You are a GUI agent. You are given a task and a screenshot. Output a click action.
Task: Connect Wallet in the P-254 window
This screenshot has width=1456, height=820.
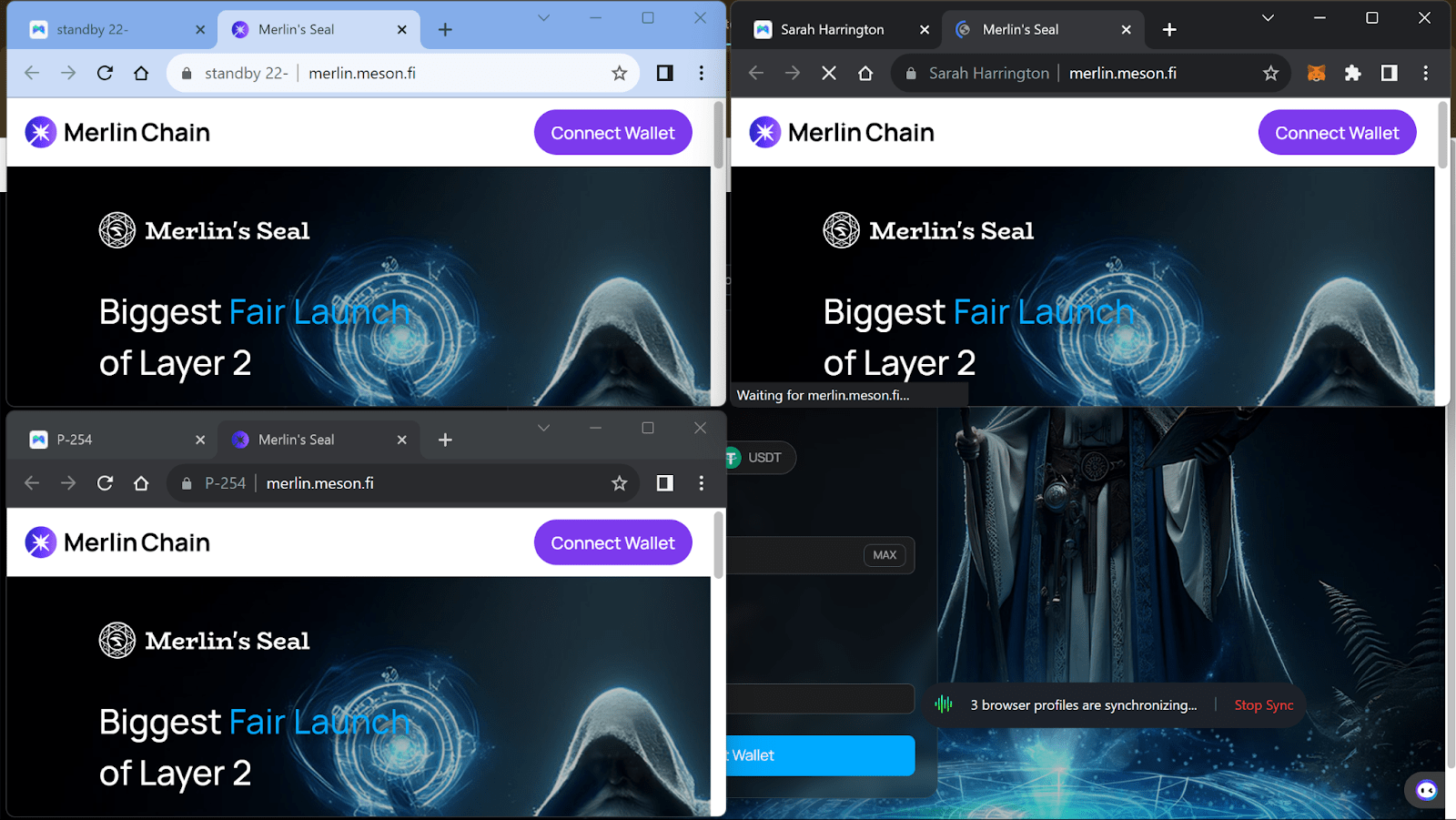coord(613,542)
